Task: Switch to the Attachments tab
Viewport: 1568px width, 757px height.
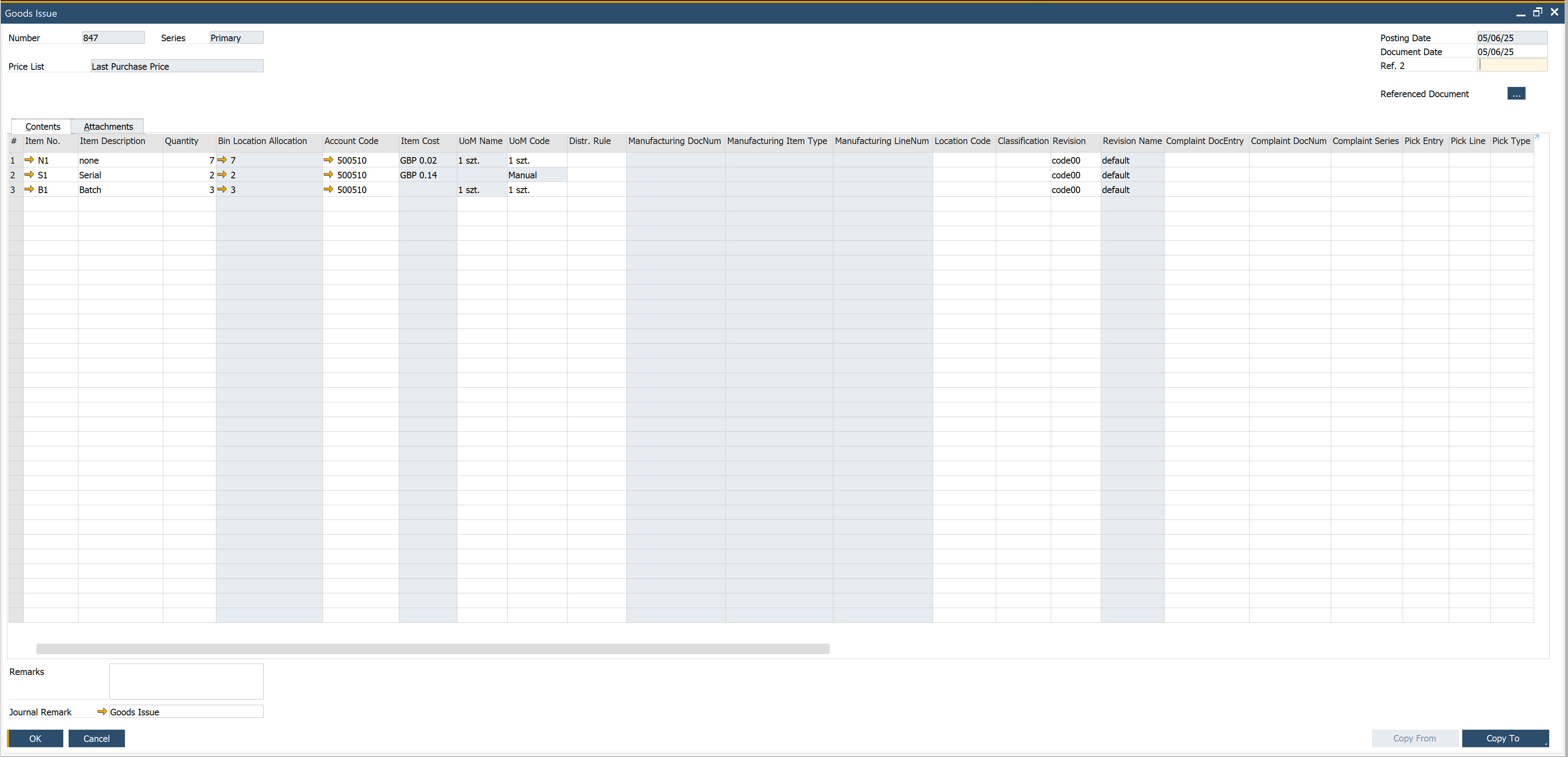Action: click(108, 127)
